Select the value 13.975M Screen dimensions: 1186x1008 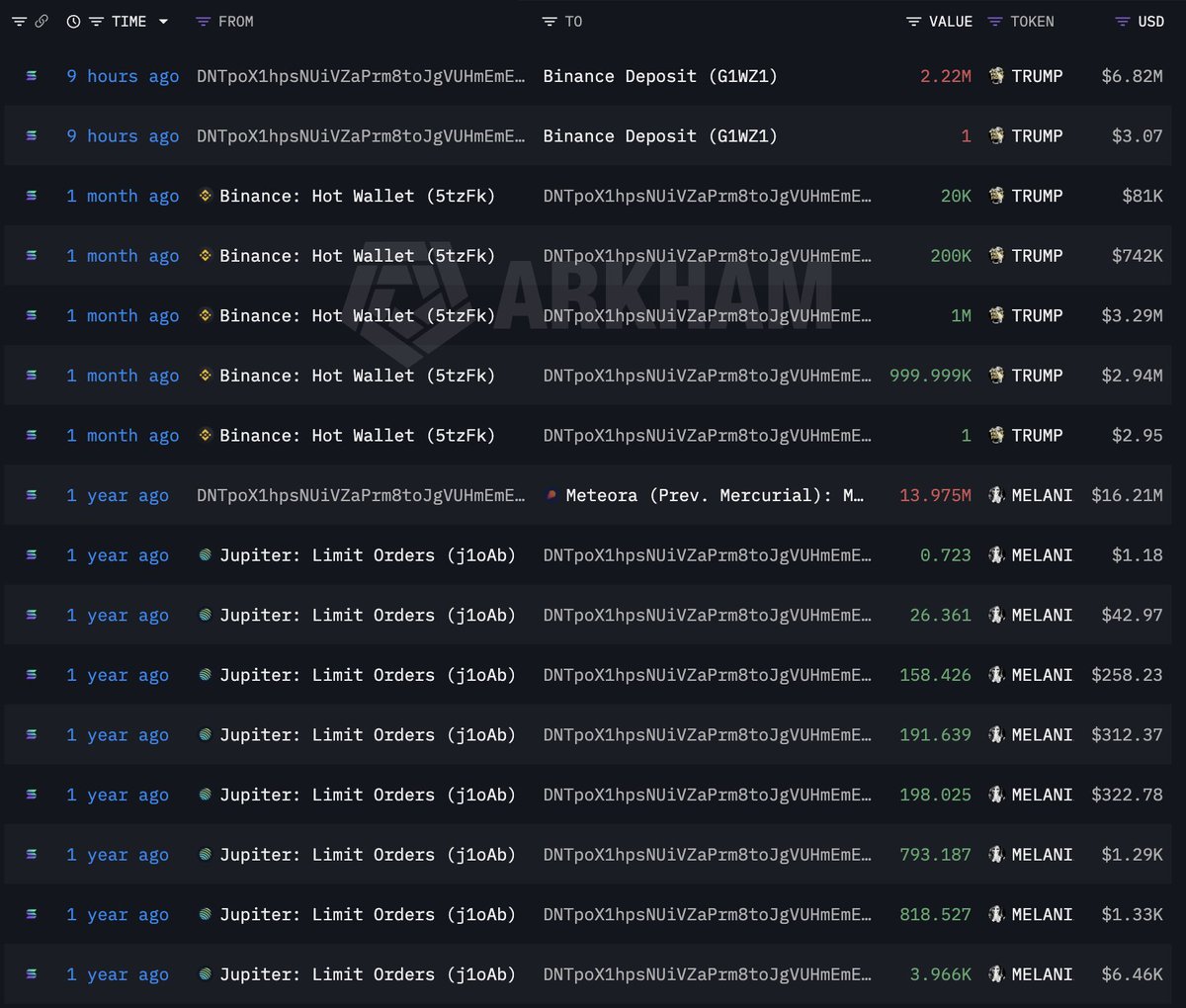(936, 495)
